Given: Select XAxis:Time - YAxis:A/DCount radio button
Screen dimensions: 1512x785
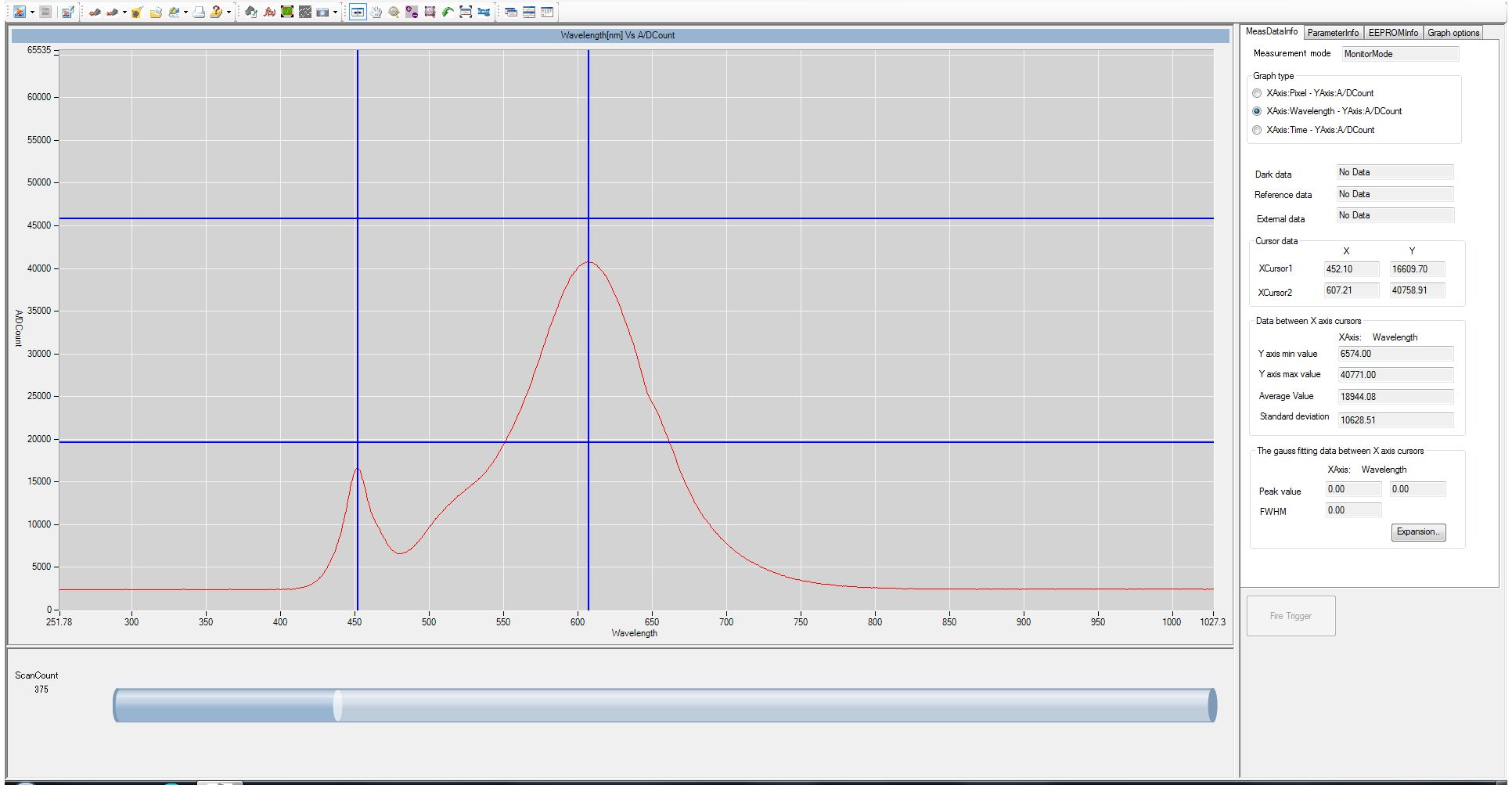Looking at the screenshot, I should (x=1257, y=130).
